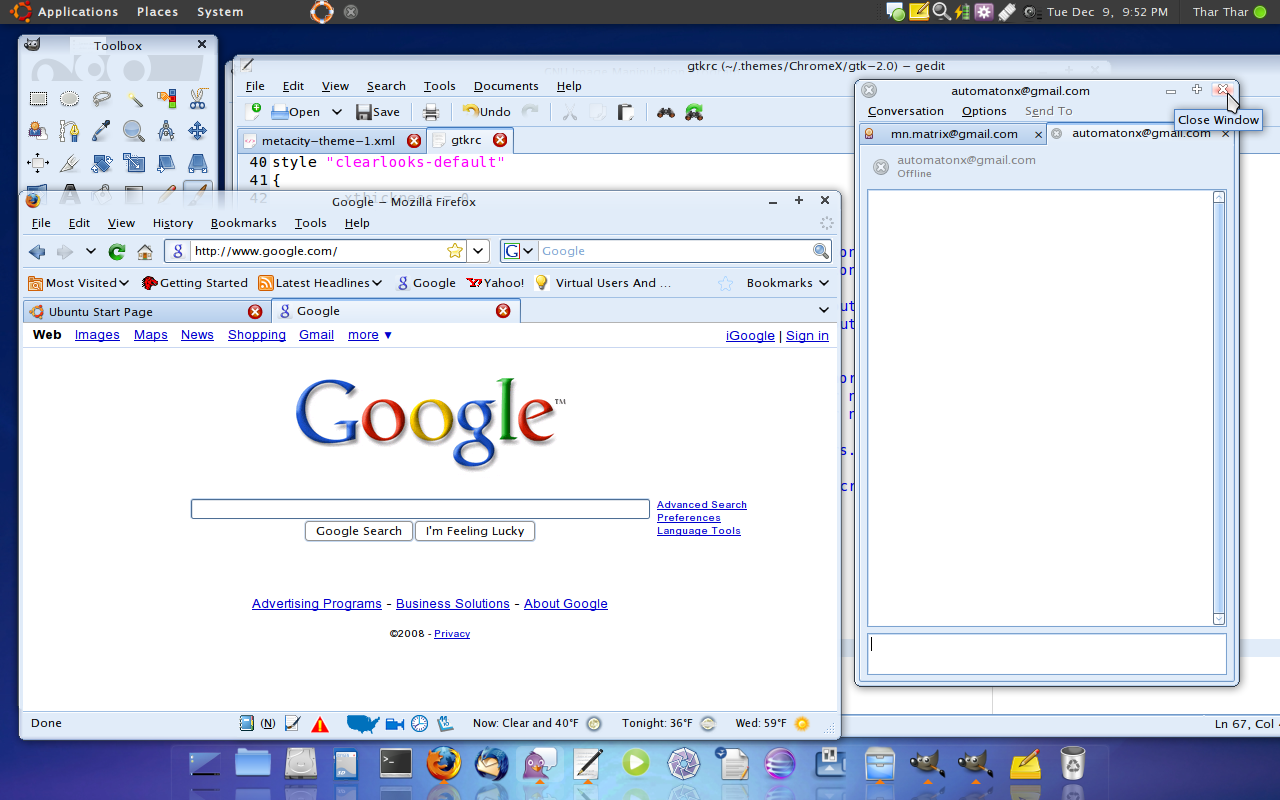Viewport: 1280px width, 800px height.
Task: Select the Free Select lasso tool
Action: 101,99
